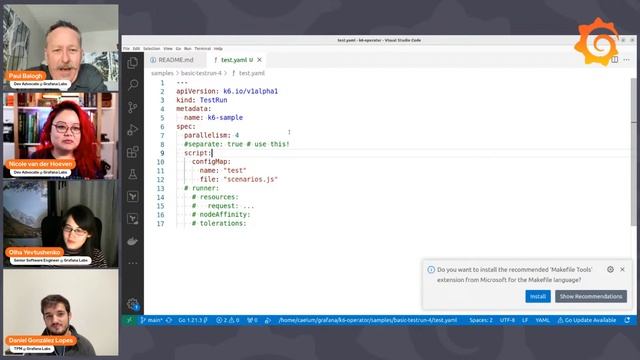Open the Help menu
The image size is (640, 360).
click(x=218, y=49)
